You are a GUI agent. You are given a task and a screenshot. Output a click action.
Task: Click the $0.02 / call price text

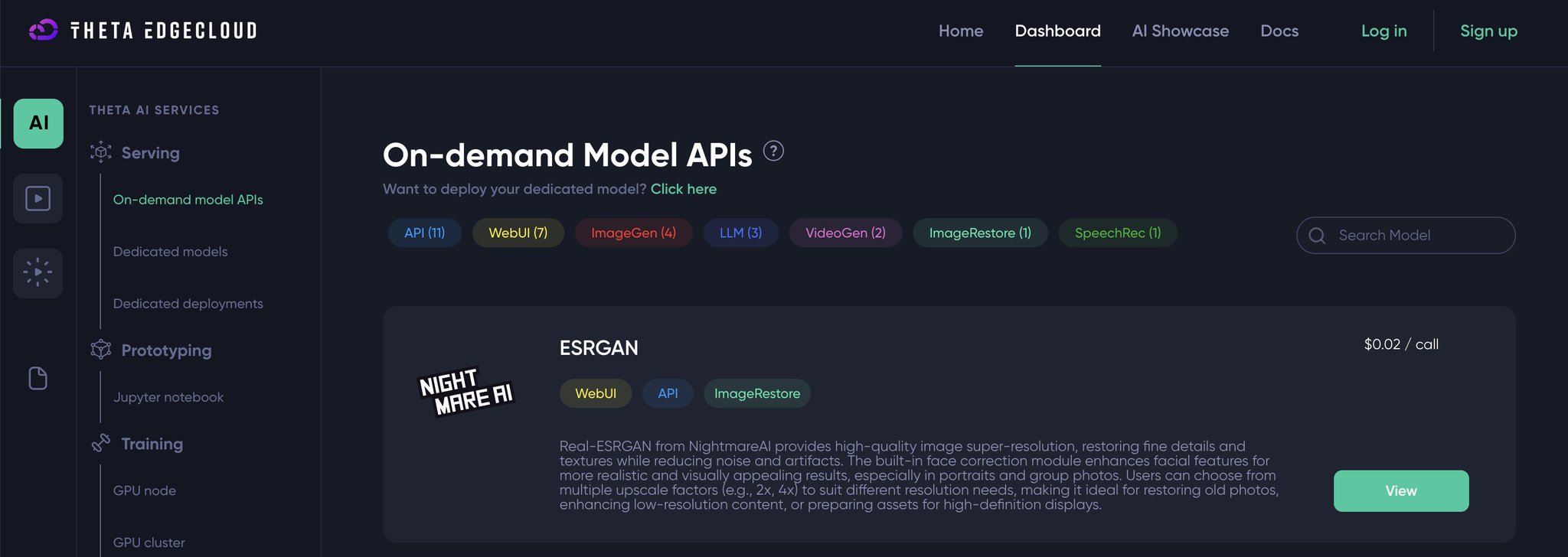1400,344
